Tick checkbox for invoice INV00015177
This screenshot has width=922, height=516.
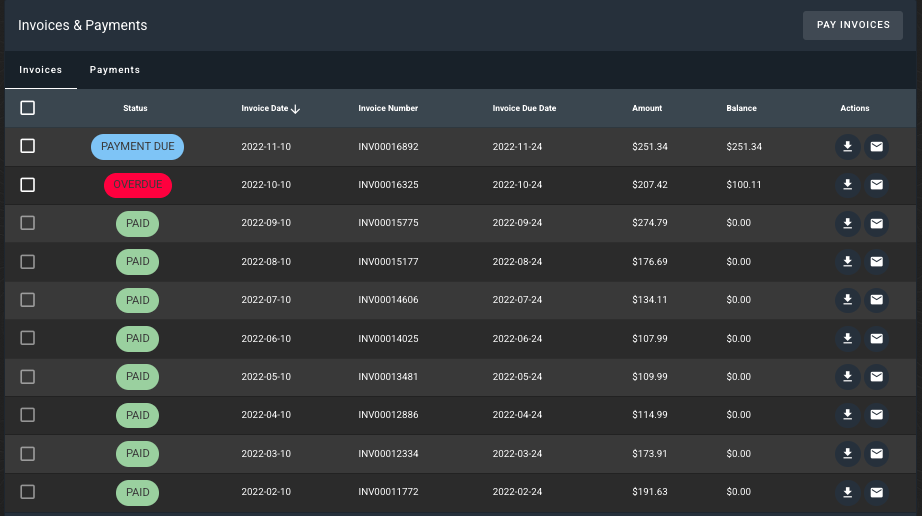pyautogui.click(x=28, y=262)
